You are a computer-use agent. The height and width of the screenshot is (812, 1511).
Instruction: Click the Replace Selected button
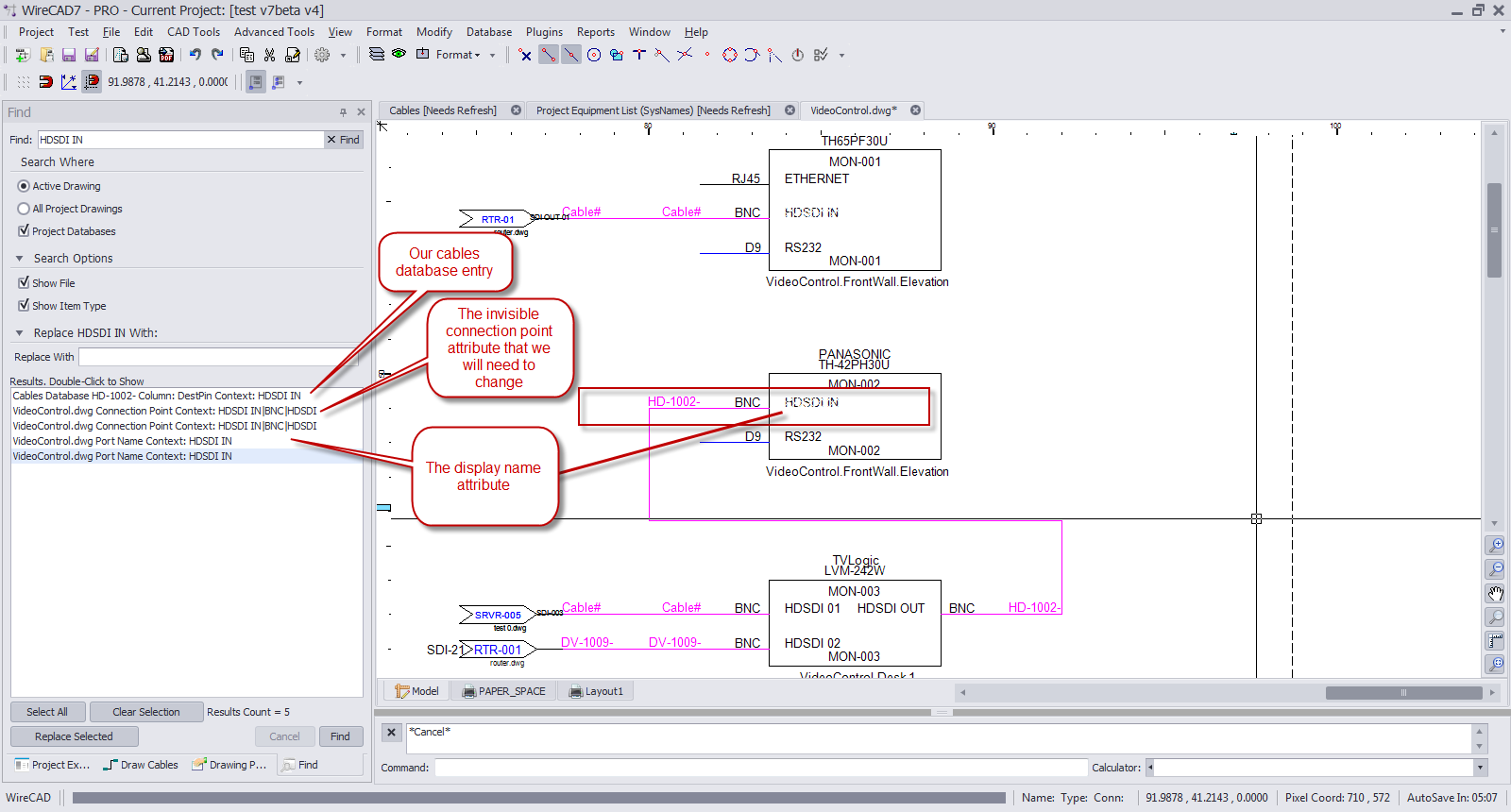tap(74, 736)
